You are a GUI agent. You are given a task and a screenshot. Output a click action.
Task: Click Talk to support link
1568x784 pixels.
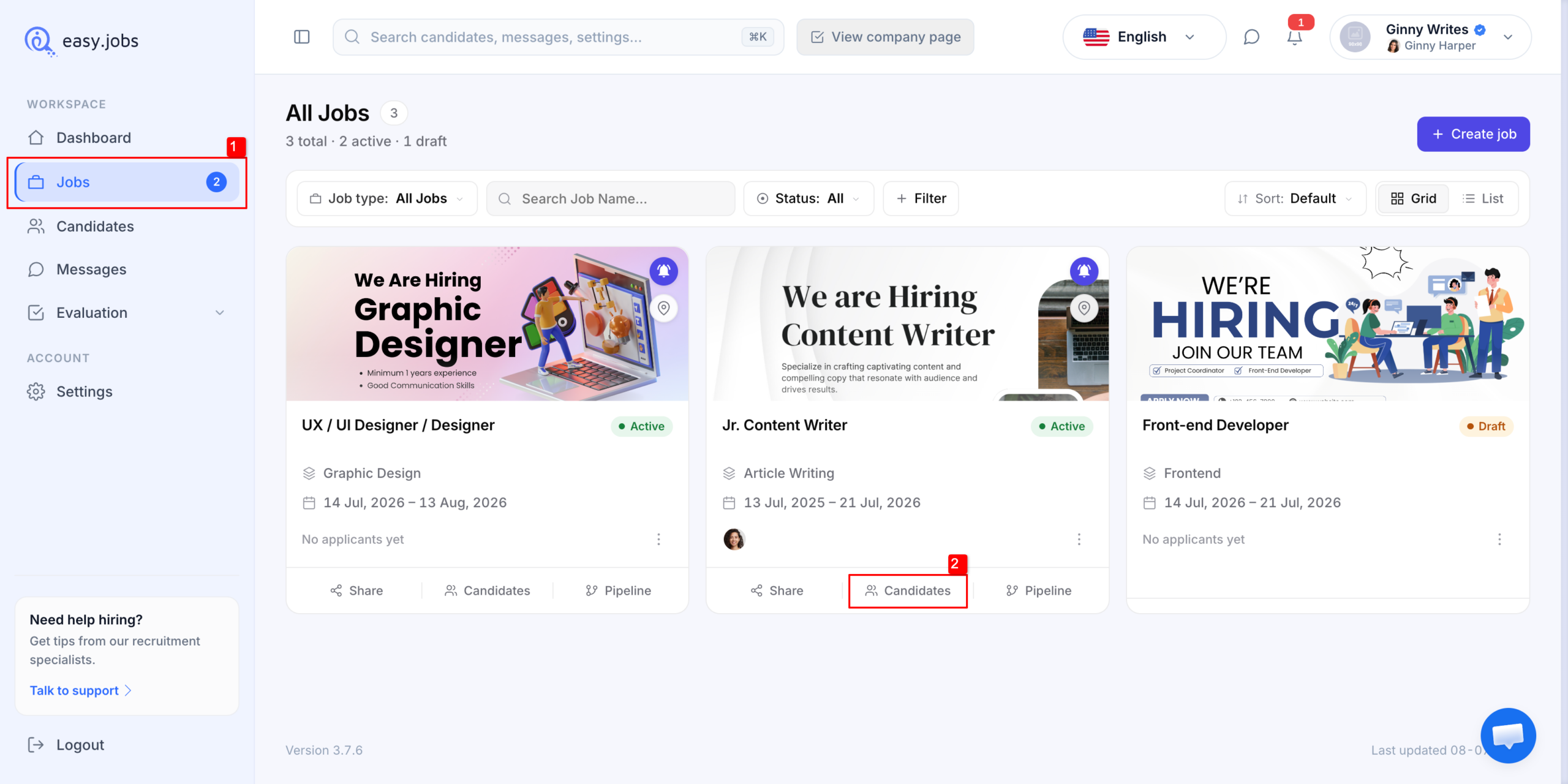(x=81, y=690)
